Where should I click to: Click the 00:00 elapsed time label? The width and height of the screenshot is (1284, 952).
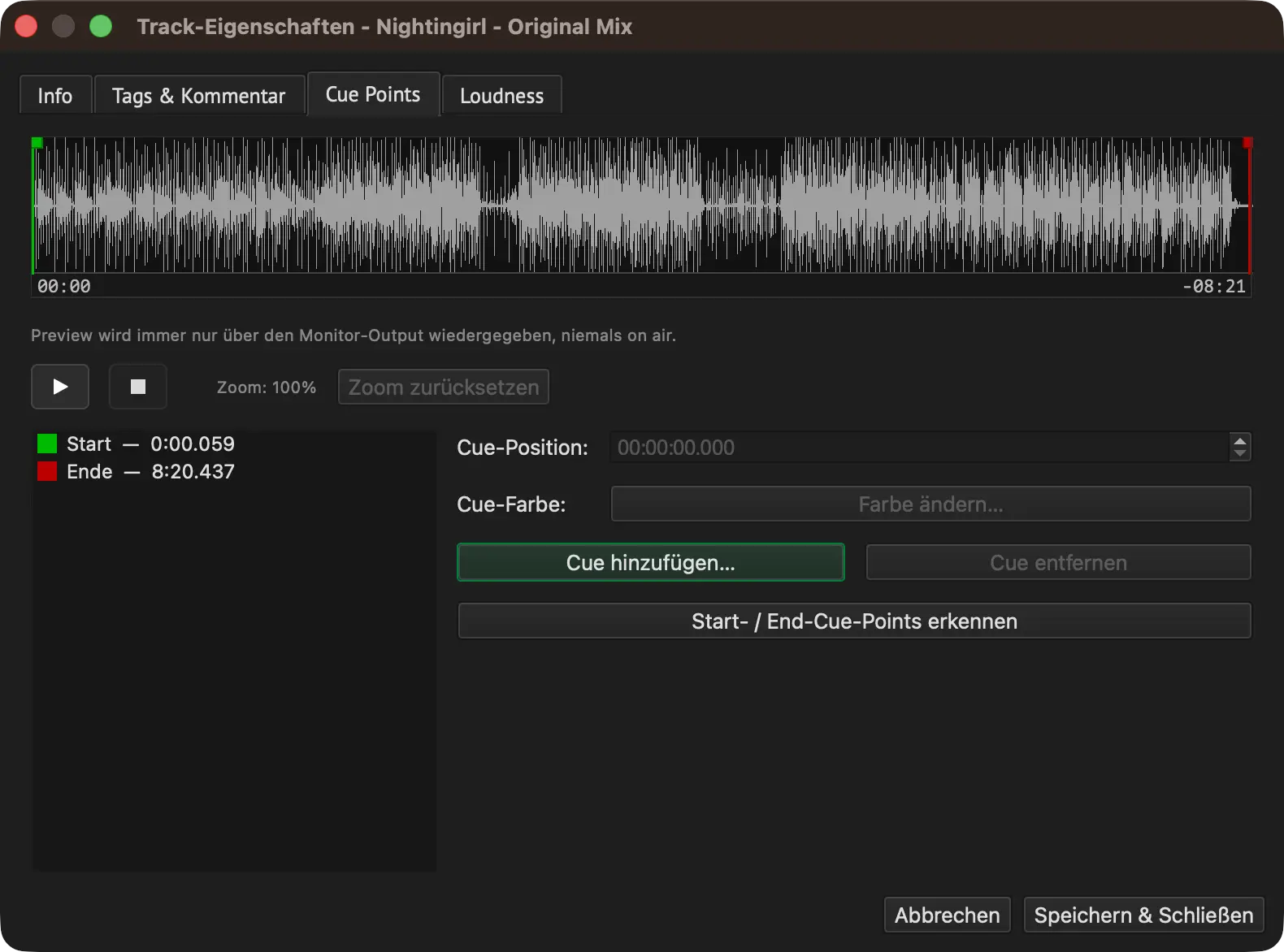[64, 286]
